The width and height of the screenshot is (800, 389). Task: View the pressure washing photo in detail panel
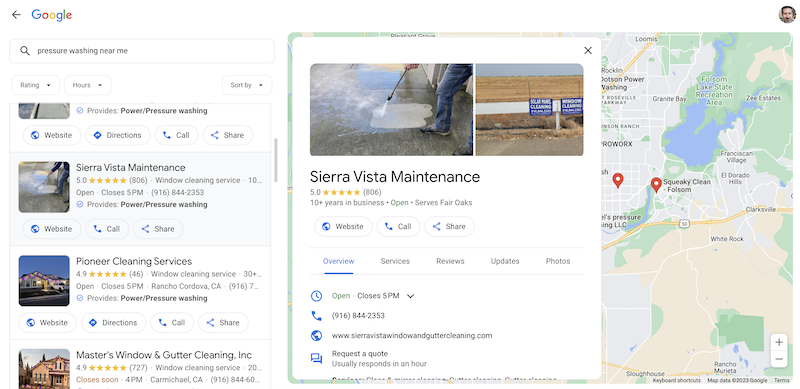(x=391, y=109)
